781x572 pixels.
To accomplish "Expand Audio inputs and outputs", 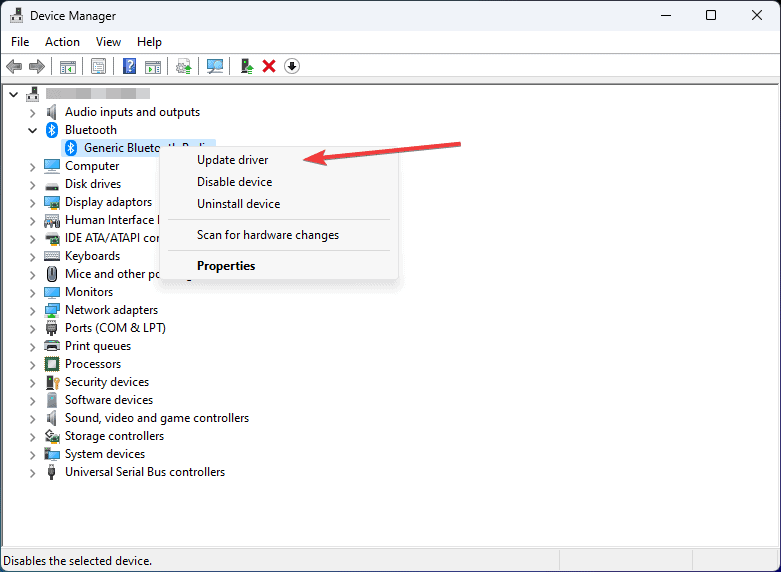I will [32, 113].
